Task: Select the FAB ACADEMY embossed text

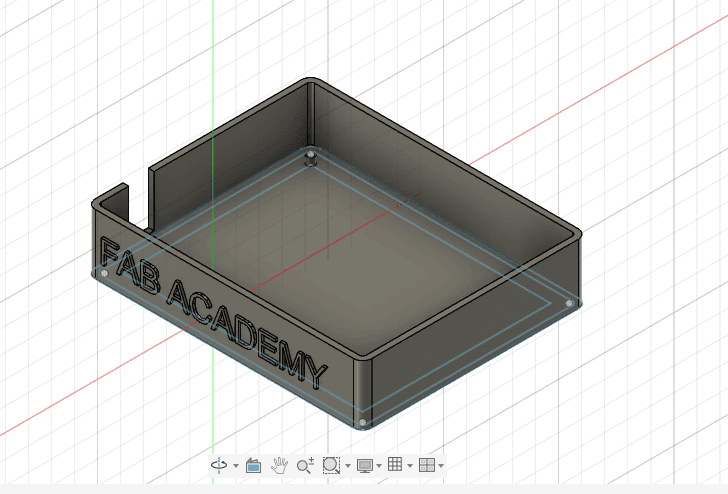Action: 214,312
